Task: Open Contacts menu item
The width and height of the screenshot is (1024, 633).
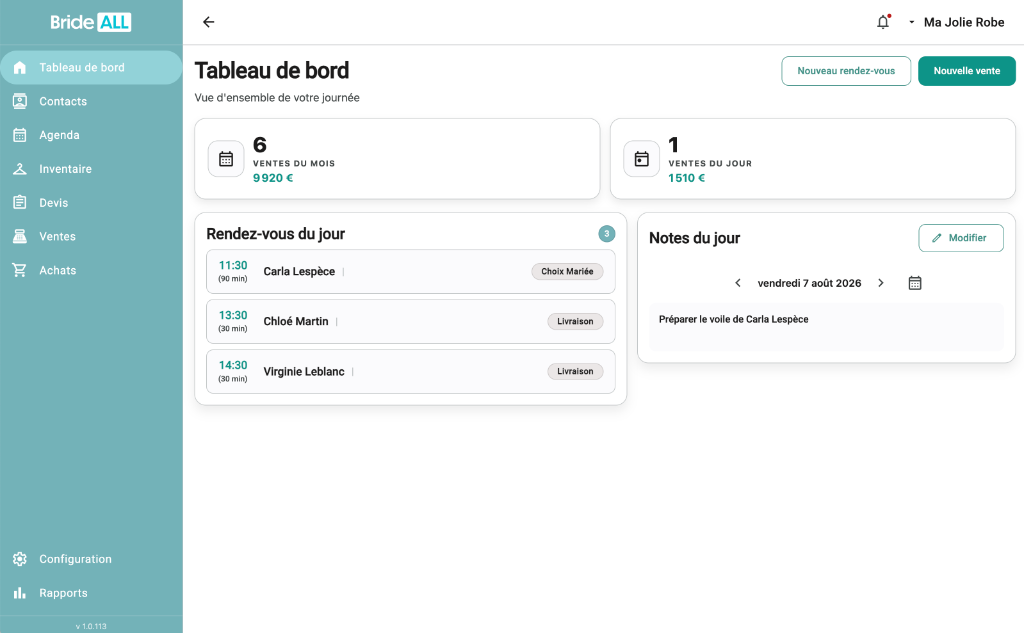Action: click(x=91, y=101)
